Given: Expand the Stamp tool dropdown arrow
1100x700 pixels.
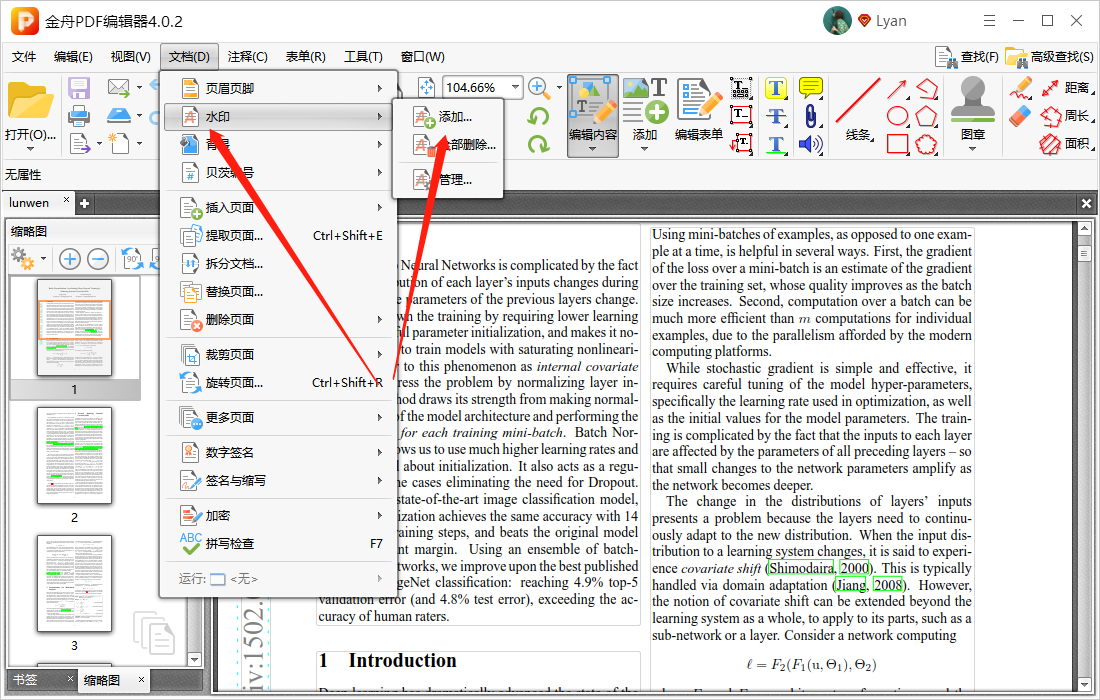Looking at the screenshot, I should (x=972, y=147).
